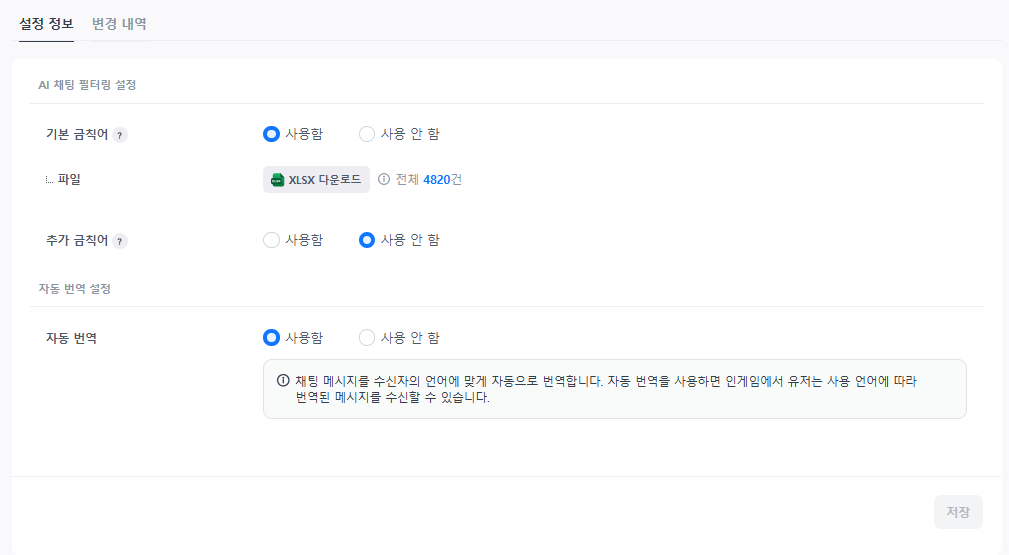Click the info icon before 전체 4820건

tap(384, 180)
